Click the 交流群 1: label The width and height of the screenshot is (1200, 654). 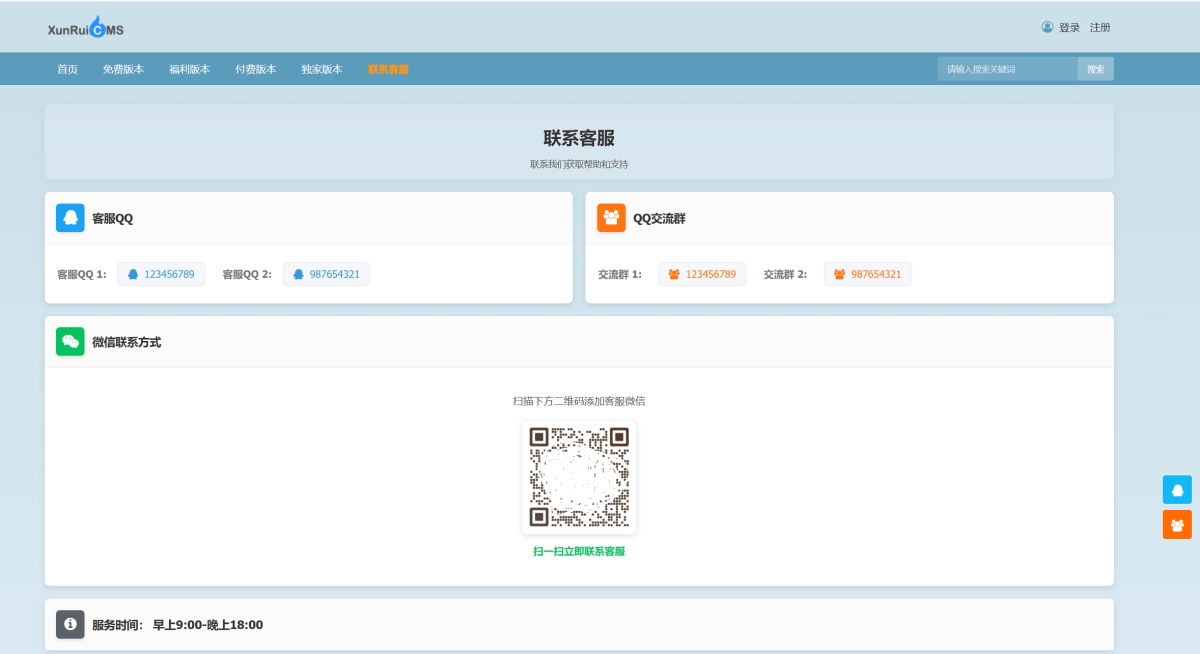click(x=620, y=274)
